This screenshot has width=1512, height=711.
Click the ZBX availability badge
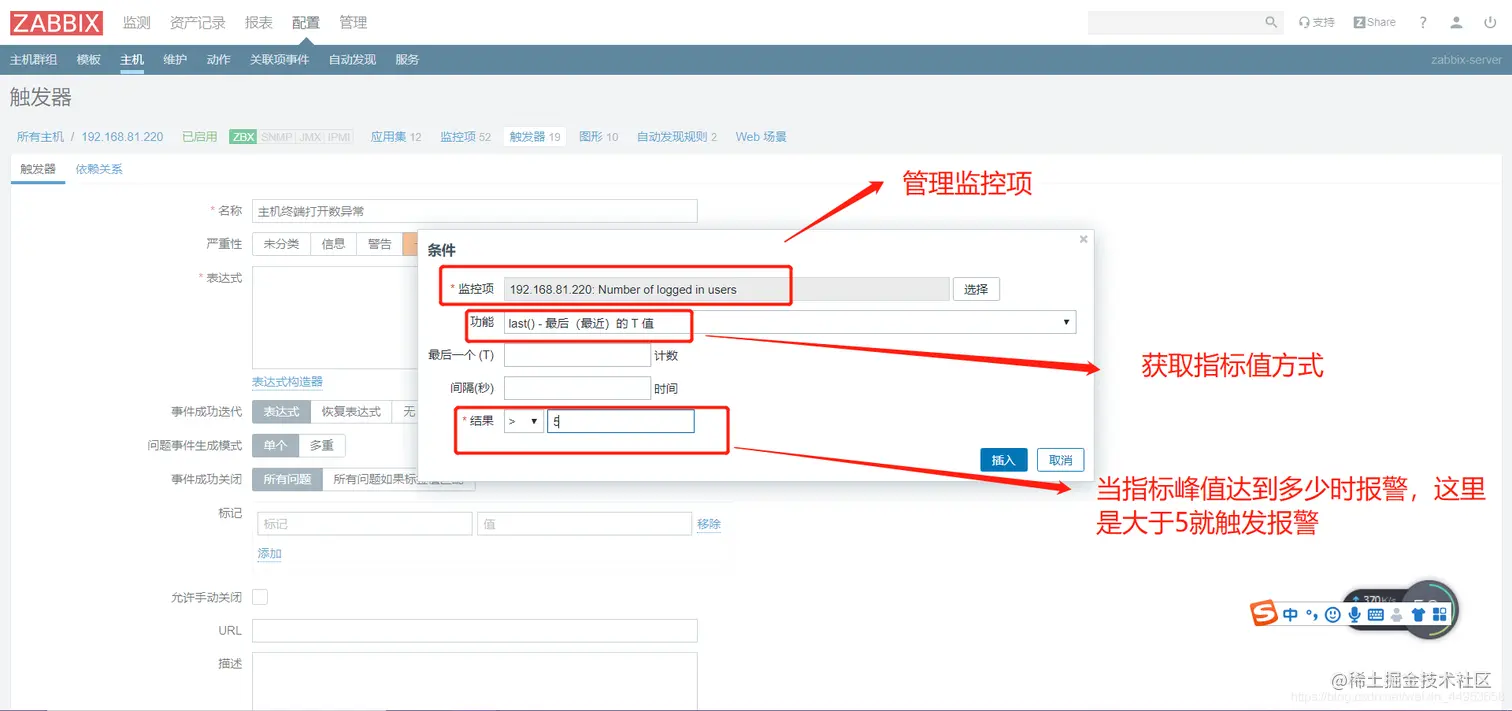(243, 137)
